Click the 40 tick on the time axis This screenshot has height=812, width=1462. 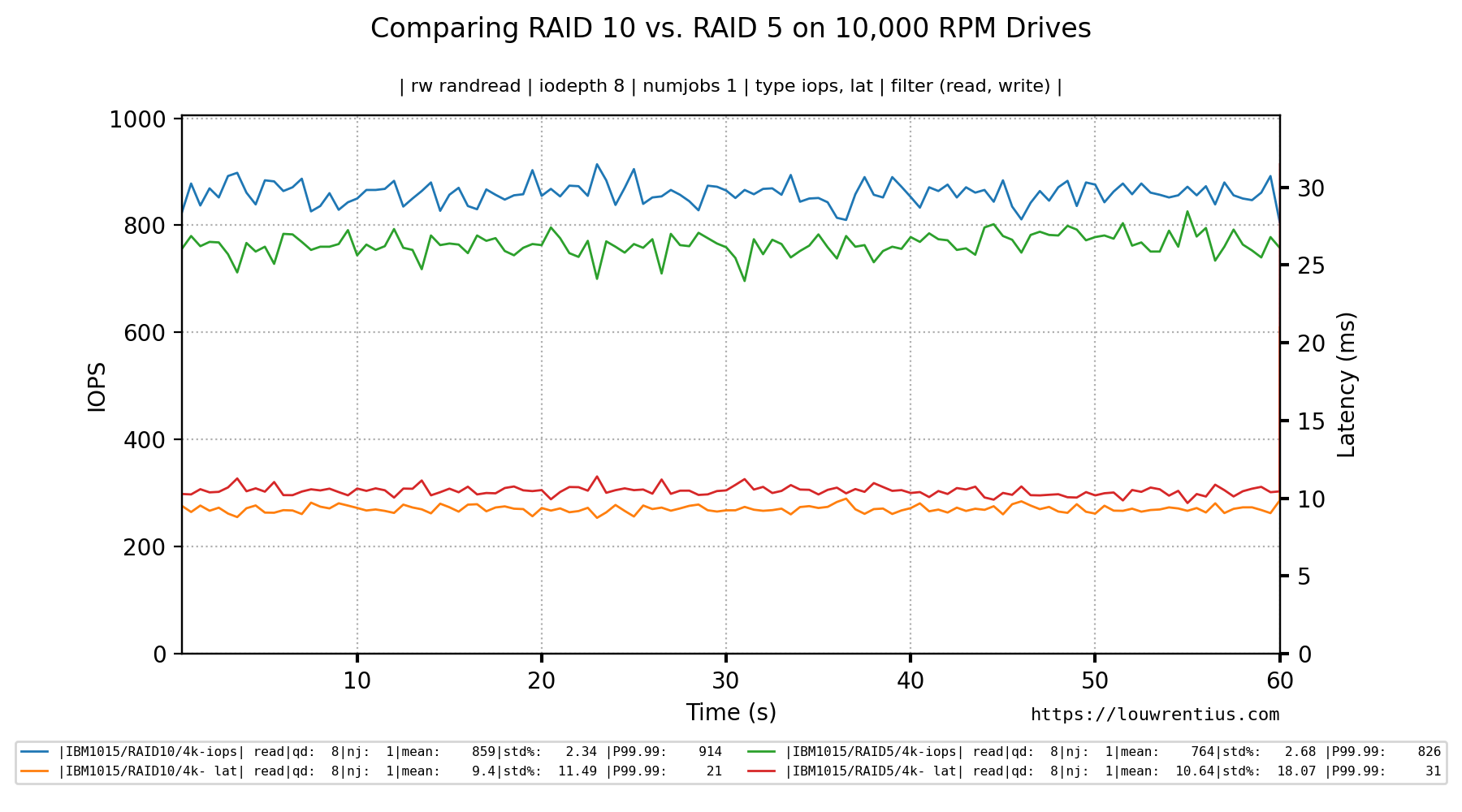point(911,680)
